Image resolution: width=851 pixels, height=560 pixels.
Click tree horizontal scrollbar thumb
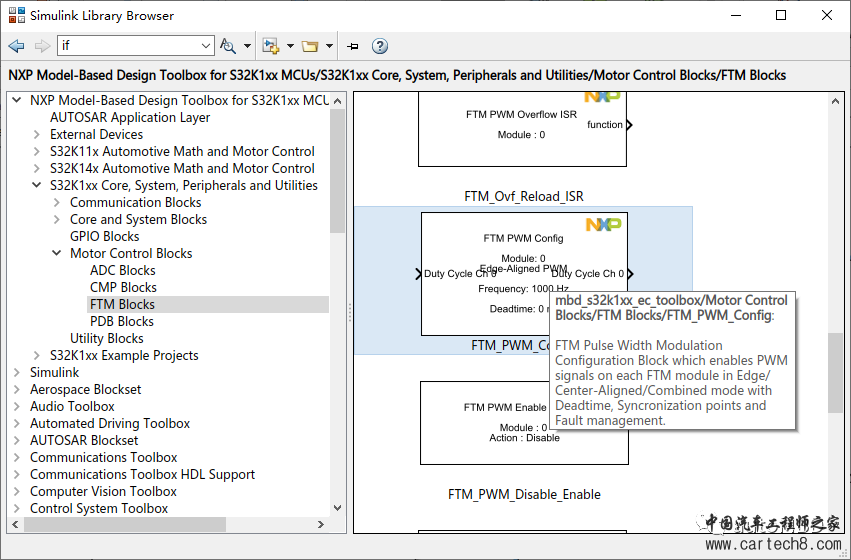[x=125, y=525]
